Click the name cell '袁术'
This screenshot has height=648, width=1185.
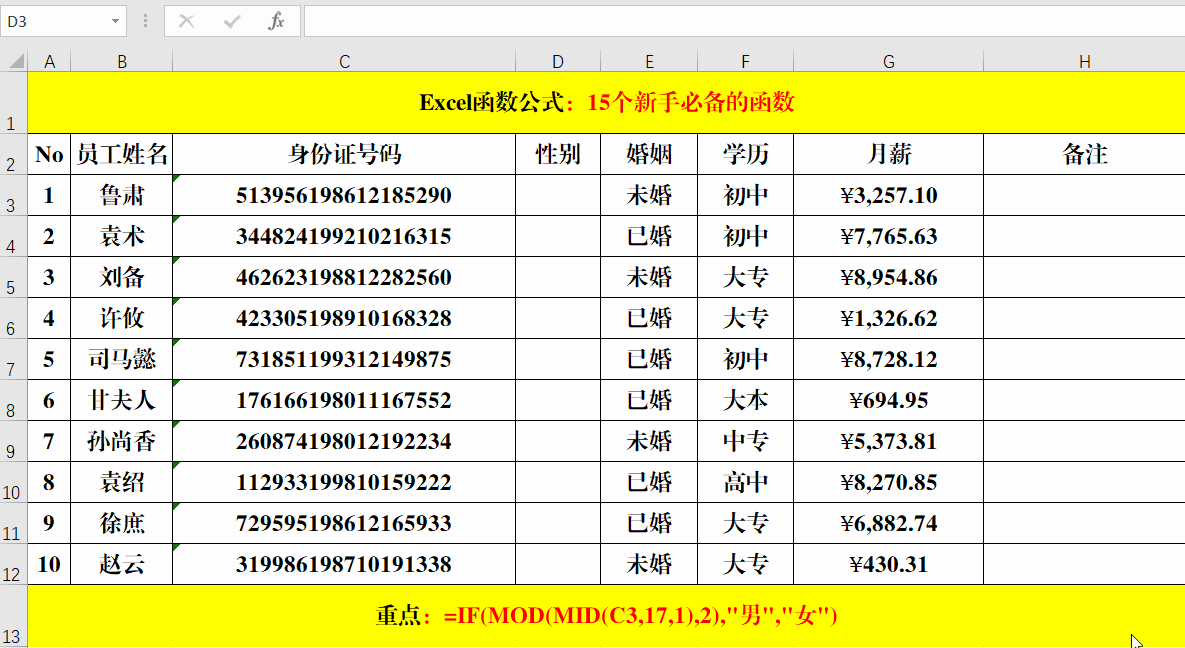tap(122, 236)
